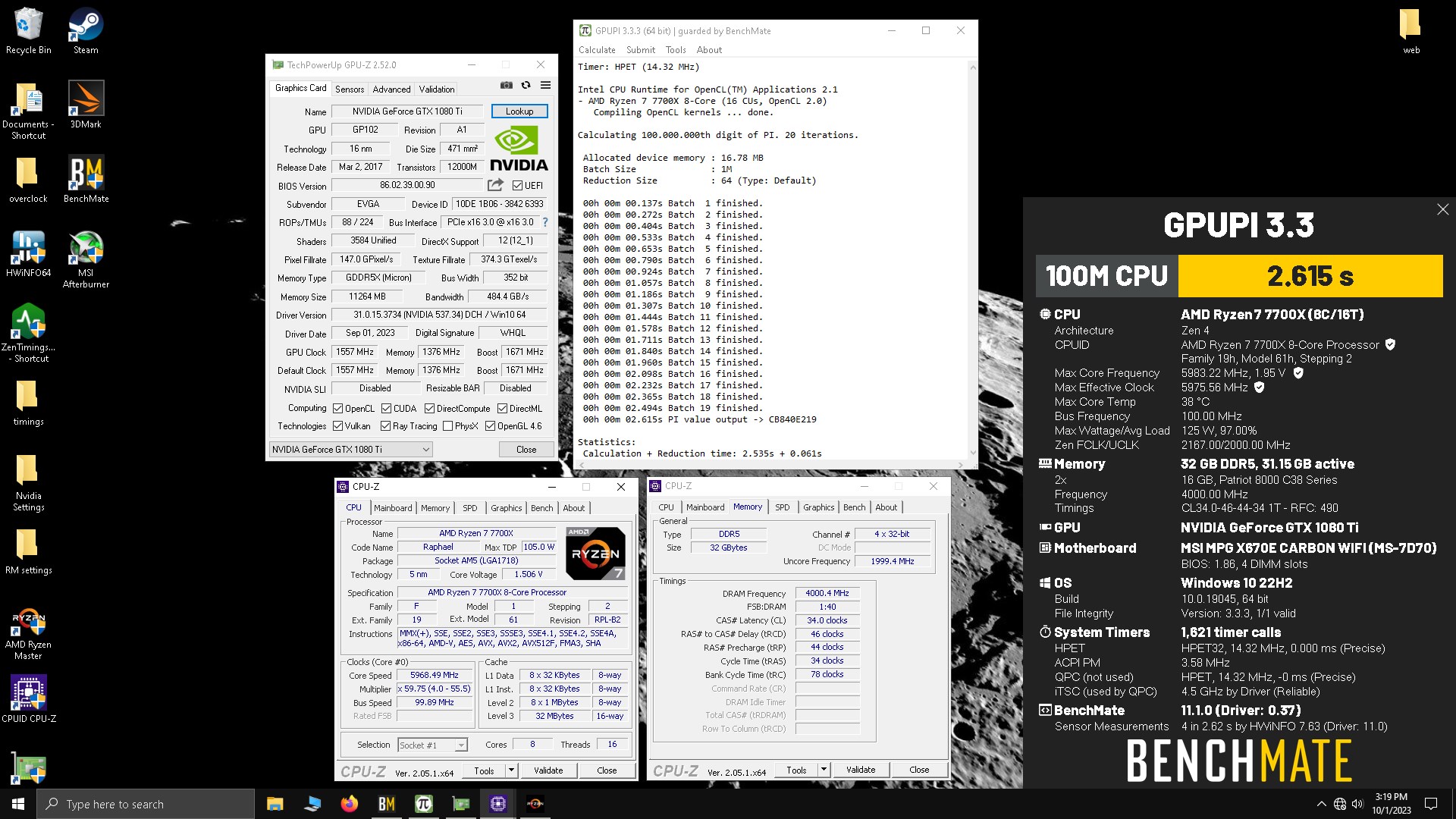Toggle PhysX checkbox in GPU-Z
1456x819 pixels.
[x=447, y=426]
